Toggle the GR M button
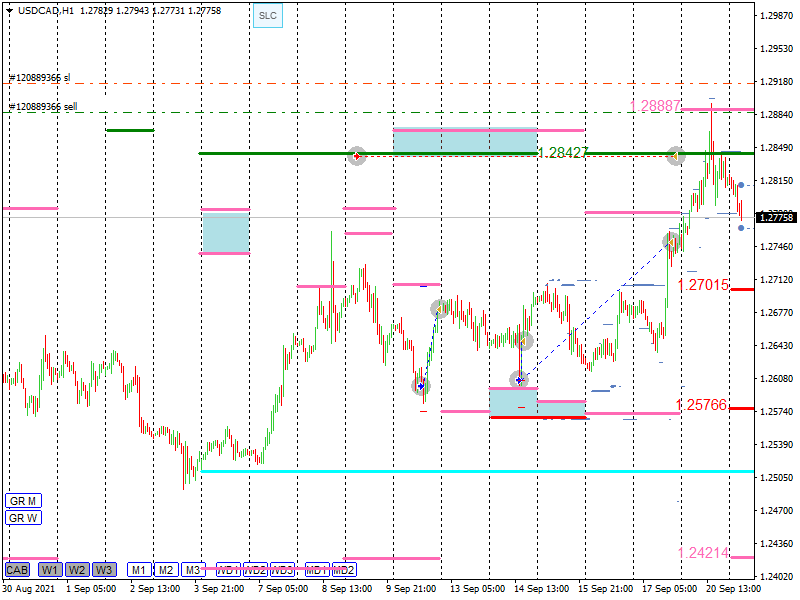Screen dimensions: 800x600 [22, 500]
